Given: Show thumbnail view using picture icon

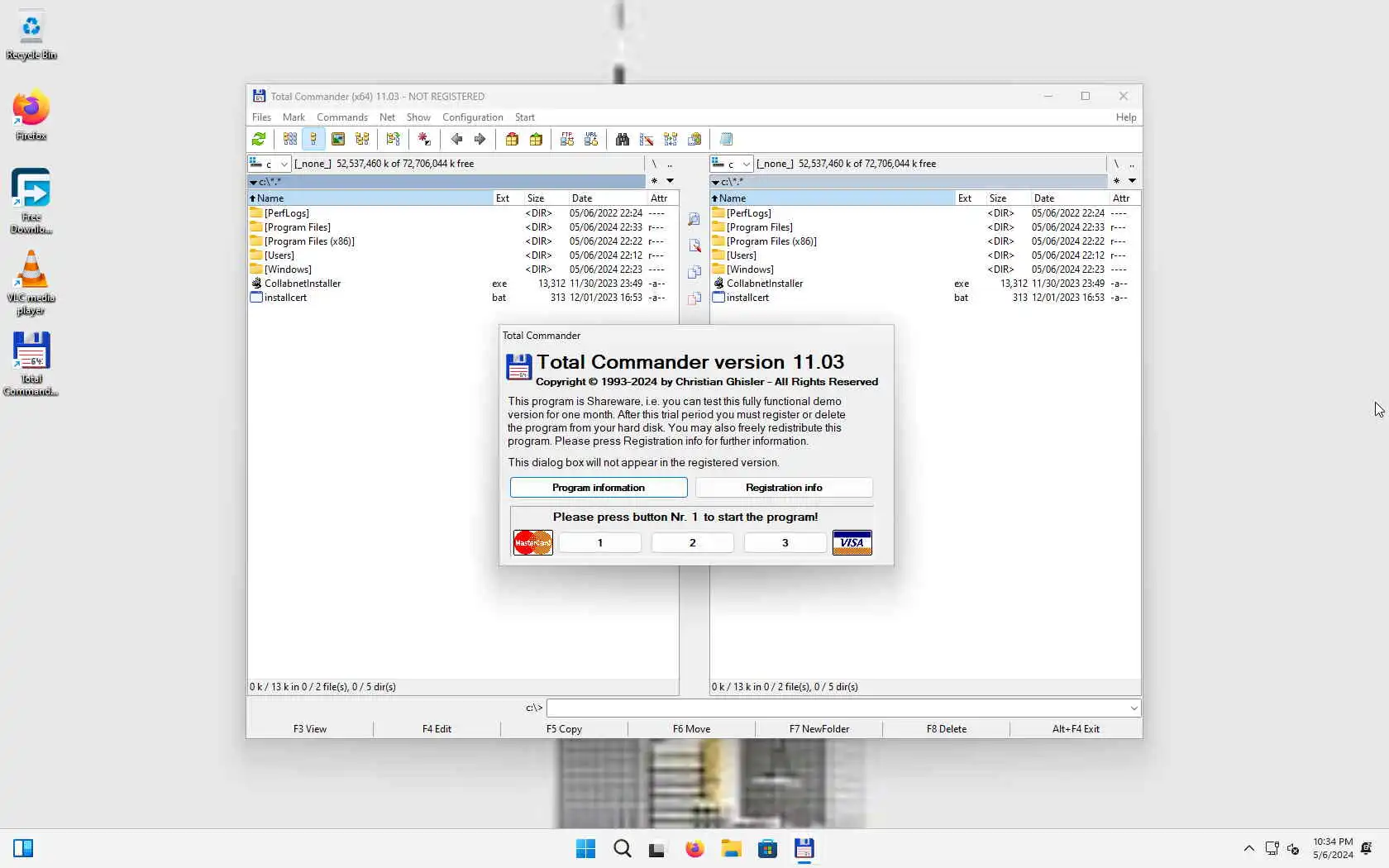Looking at the screenshot, I should [x=338, y=139].
